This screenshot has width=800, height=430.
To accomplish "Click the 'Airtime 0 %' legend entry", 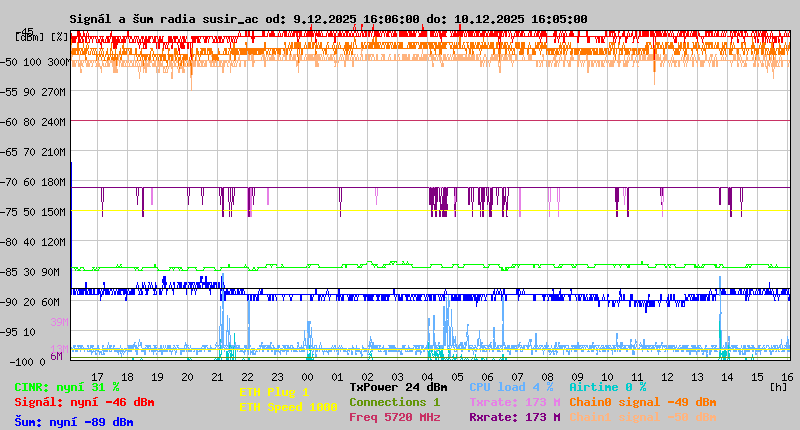I will pyautogui.click(x=608, y=387).
